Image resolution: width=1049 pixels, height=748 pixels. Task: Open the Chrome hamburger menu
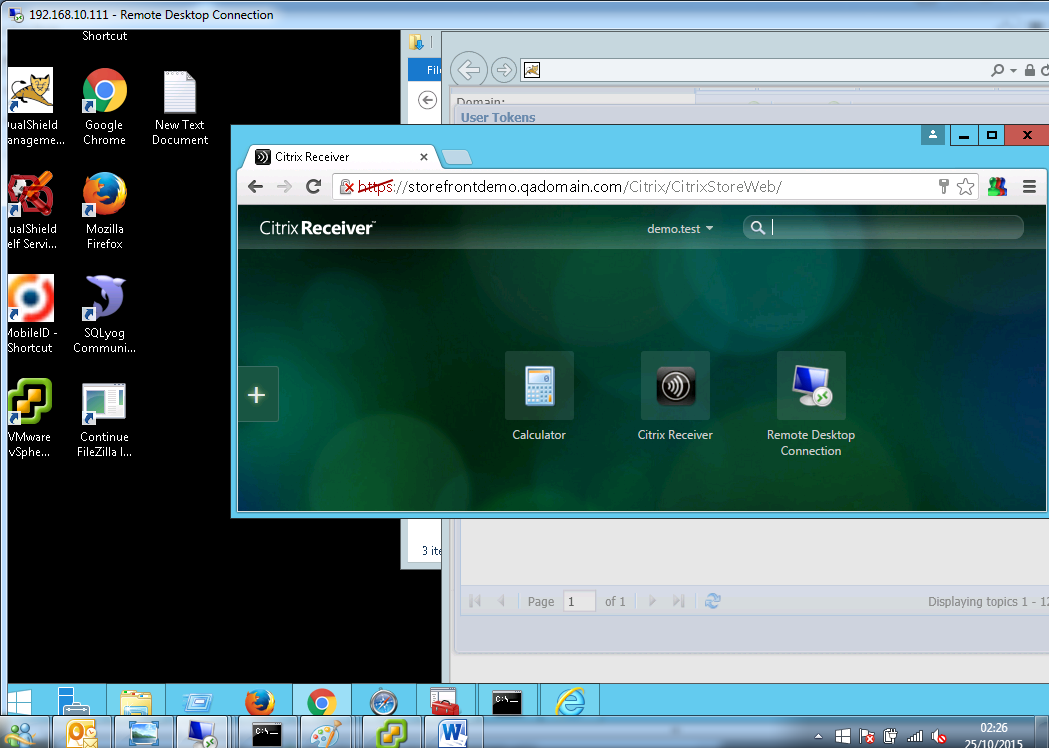pyautogui.click(x=1029, y=187)
